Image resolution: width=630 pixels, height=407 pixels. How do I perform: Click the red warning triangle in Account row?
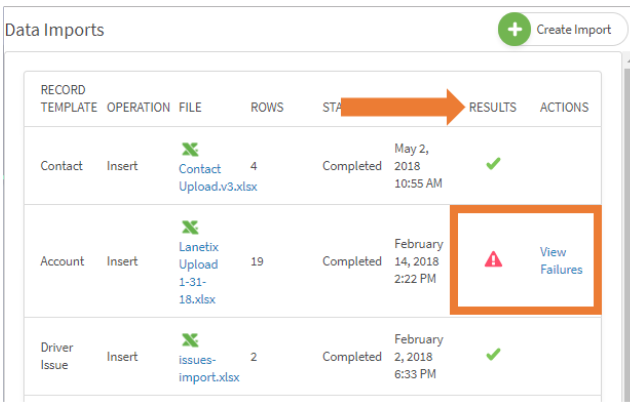(x=493, y=260)
